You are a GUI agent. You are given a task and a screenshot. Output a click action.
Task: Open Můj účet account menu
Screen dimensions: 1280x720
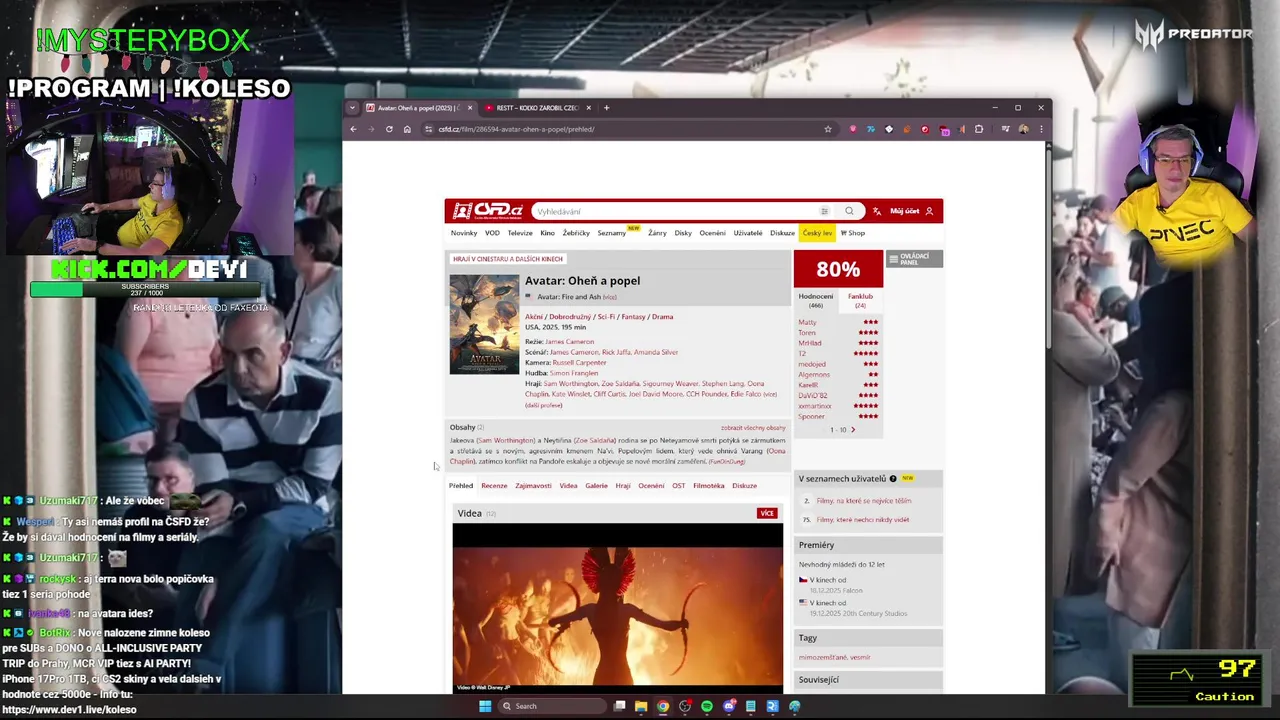pyautogui.click(x=912, y=211)
